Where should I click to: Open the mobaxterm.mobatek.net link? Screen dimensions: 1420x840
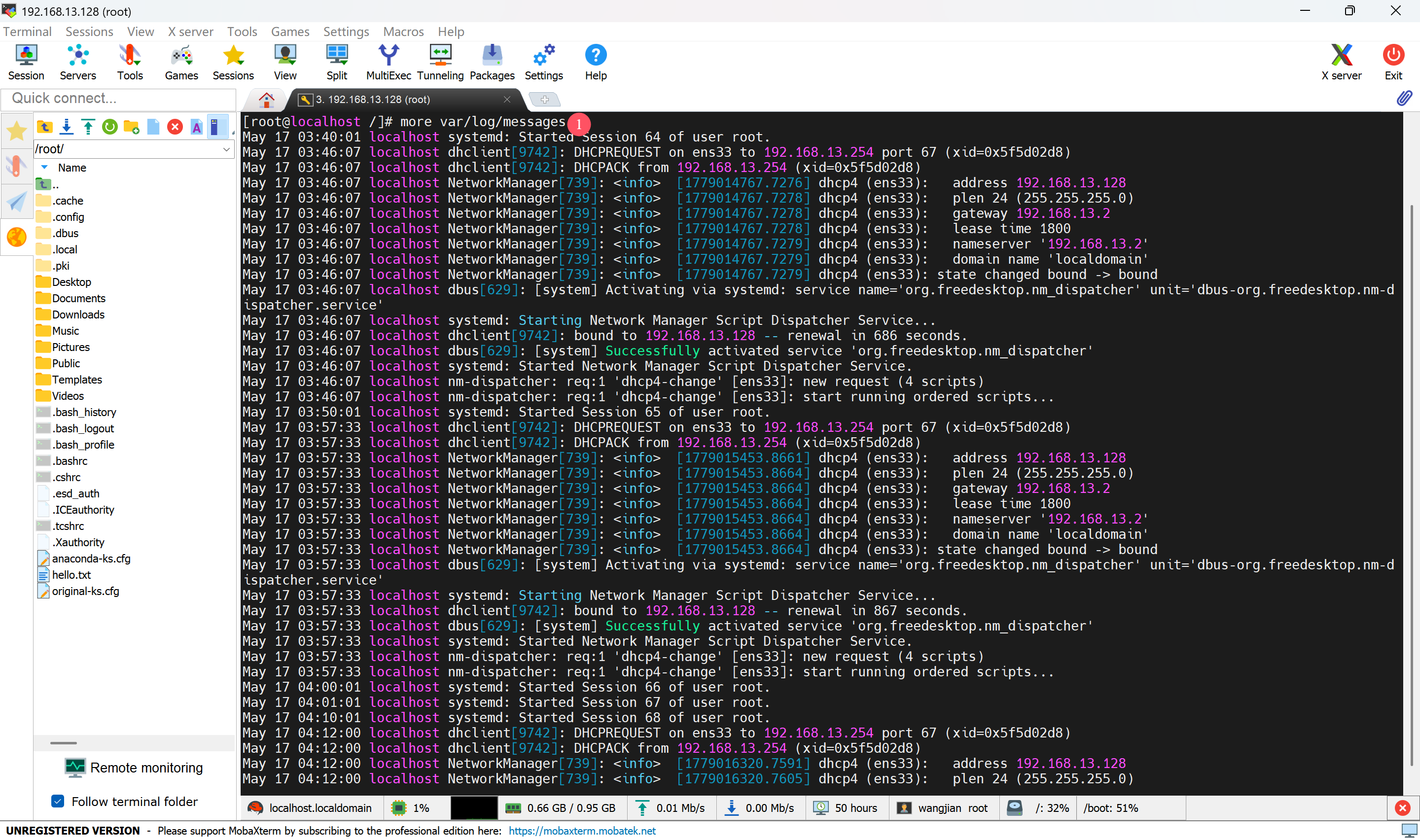tap(582, 830)
